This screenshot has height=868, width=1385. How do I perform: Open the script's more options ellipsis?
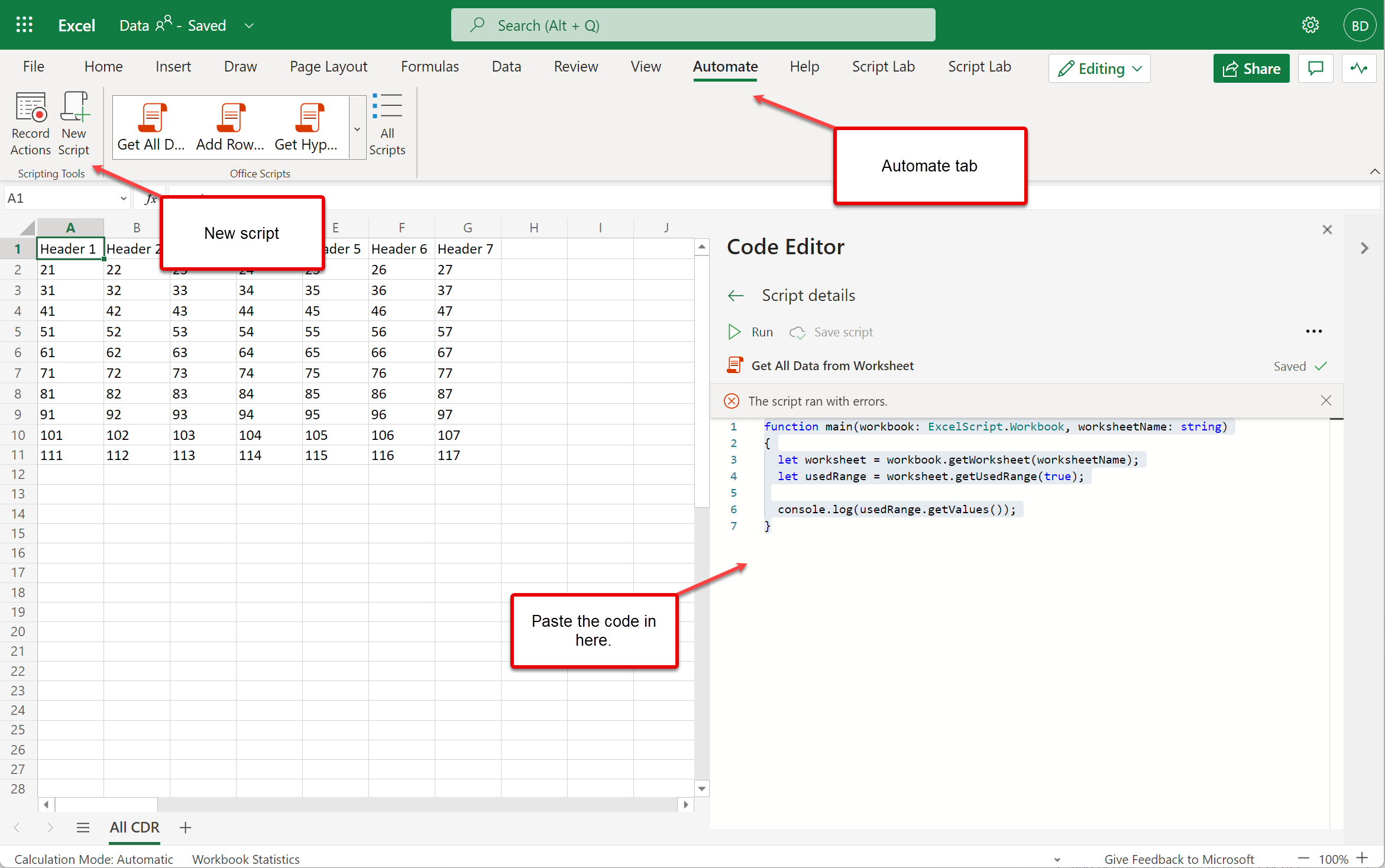point(1313,332)
